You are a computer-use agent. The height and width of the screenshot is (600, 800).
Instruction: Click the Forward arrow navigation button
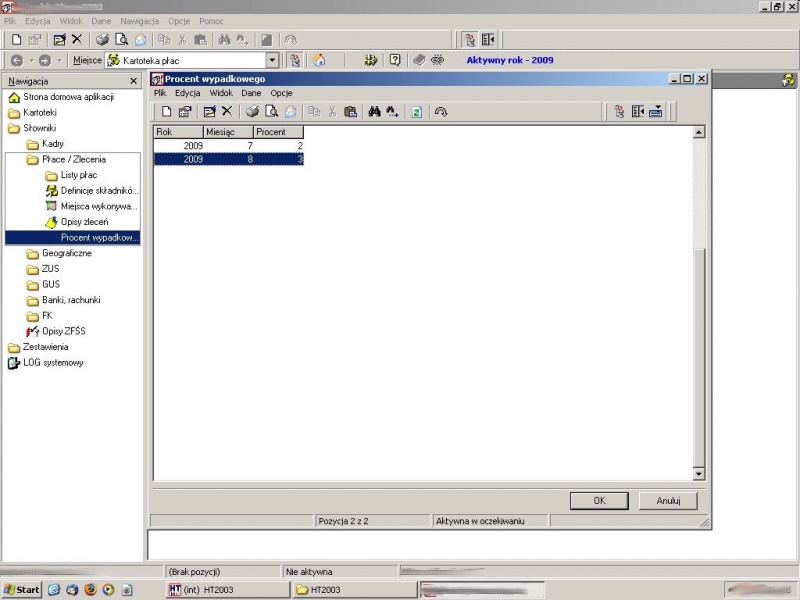click(x=45, y=60)
